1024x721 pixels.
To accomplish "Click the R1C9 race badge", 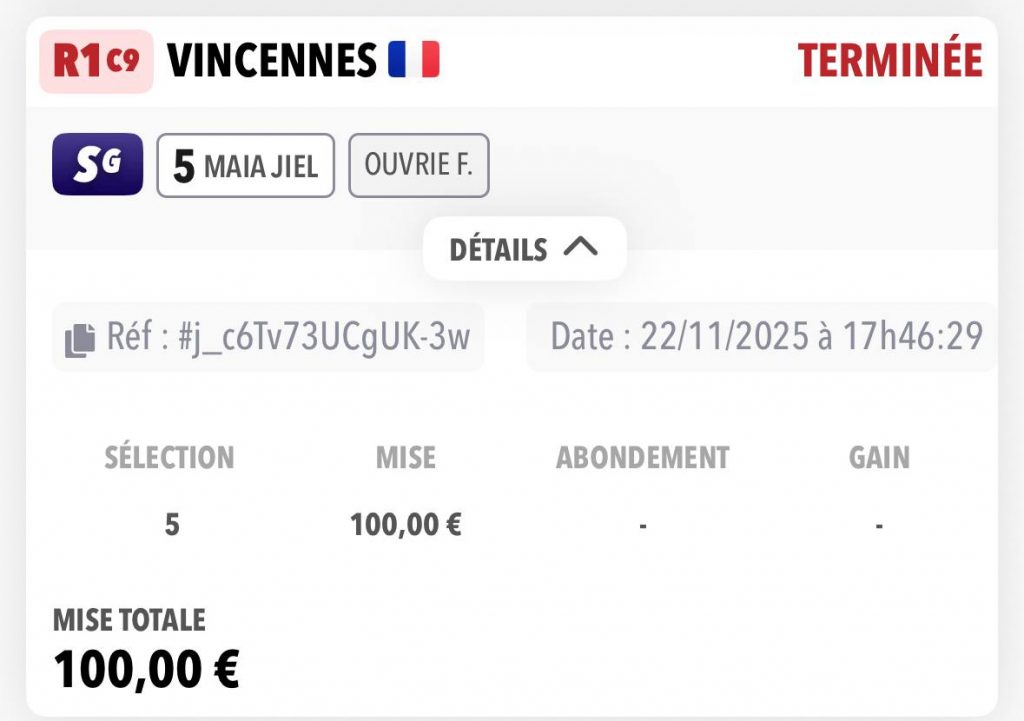I will tap(96, 62).
